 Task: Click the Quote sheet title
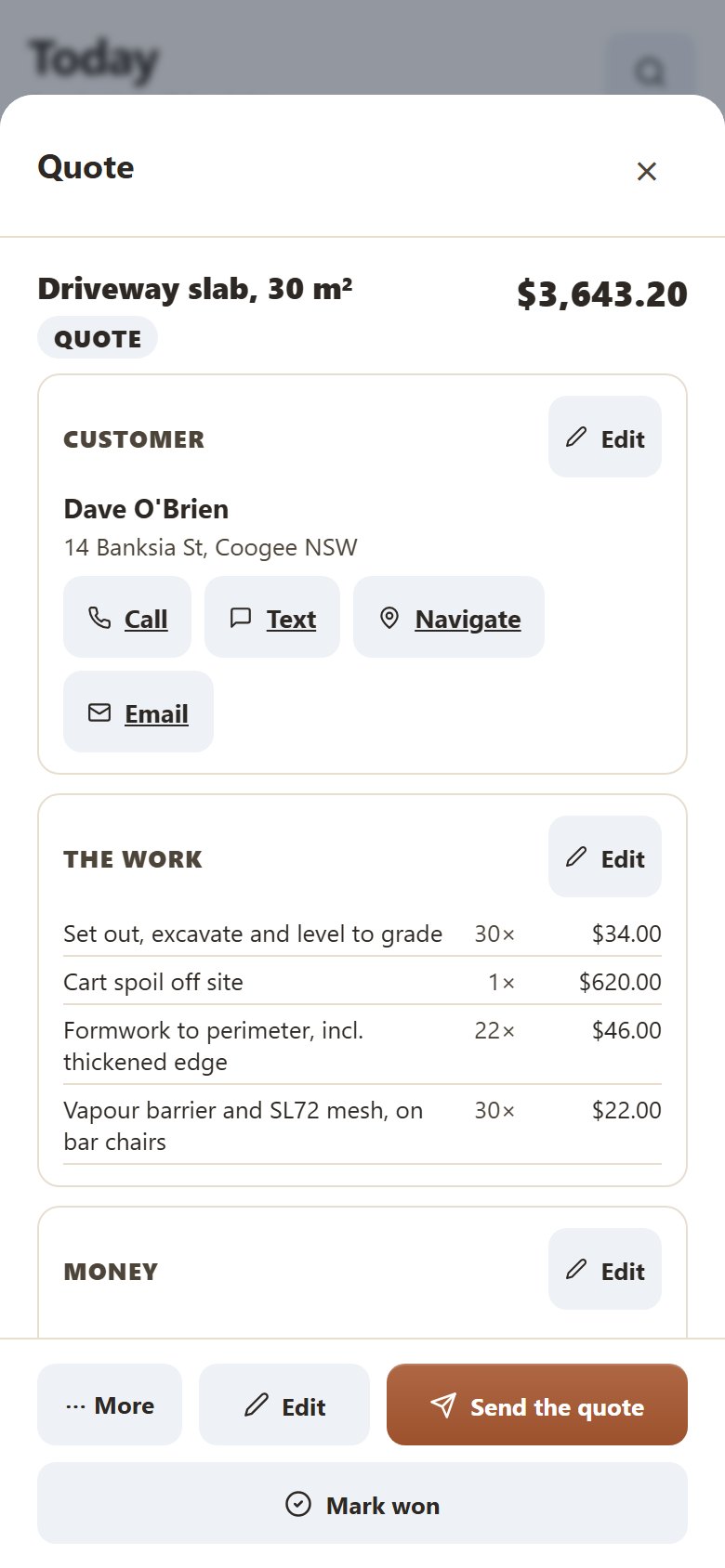tap(86, 167)
